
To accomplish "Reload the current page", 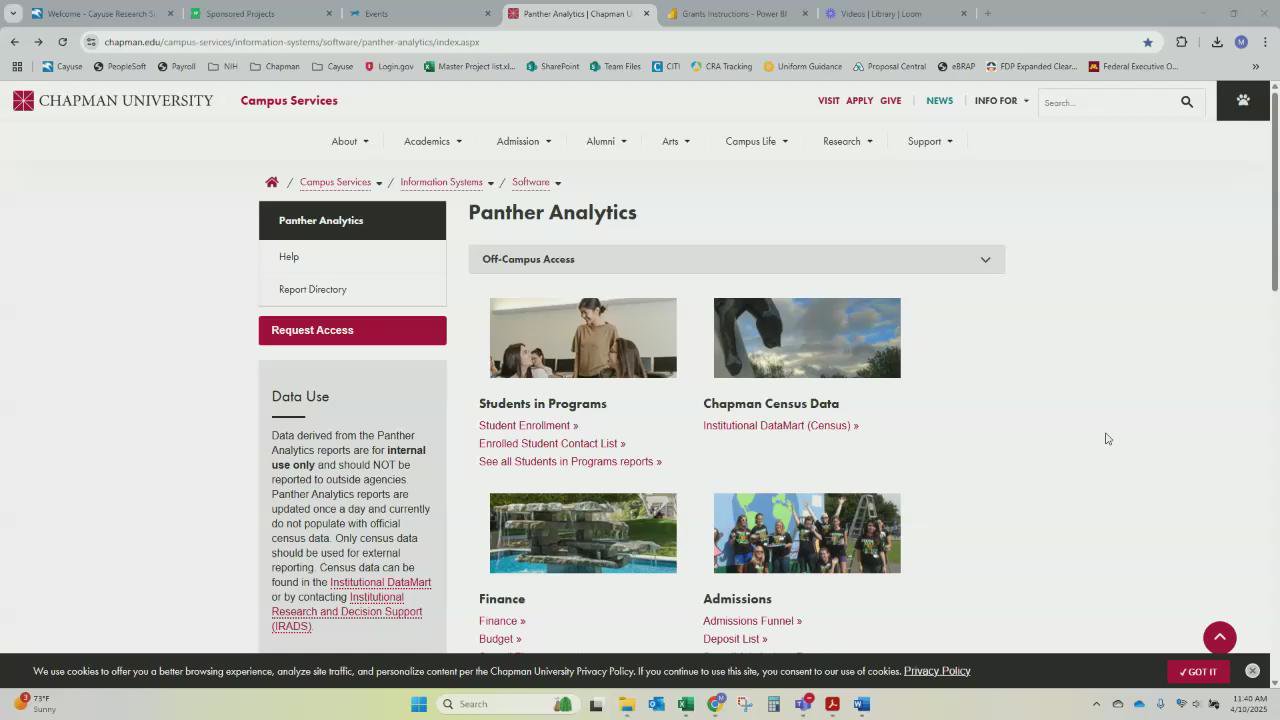I will [62, 42].
